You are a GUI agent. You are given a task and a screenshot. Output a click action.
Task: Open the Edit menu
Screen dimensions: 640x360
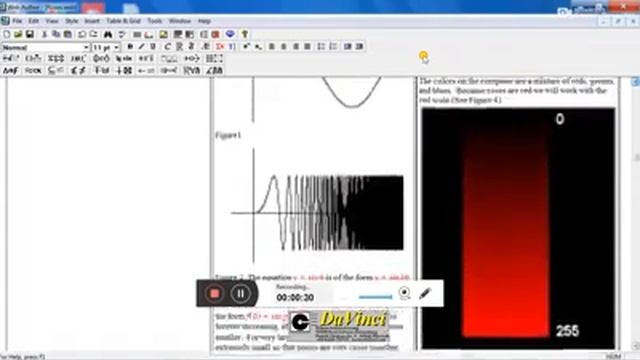[33, 21]
